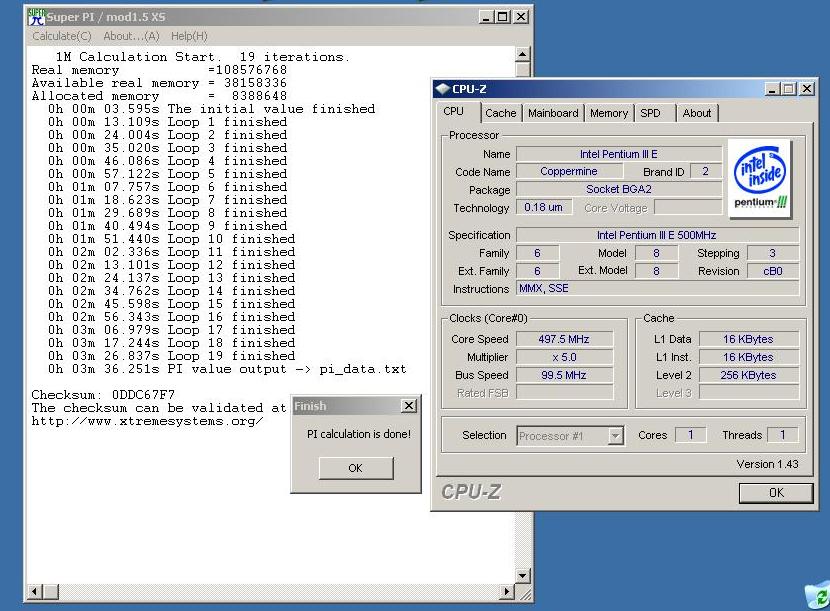
Task: Click the 'The initial value finished' line
Action: coord(211,109)
